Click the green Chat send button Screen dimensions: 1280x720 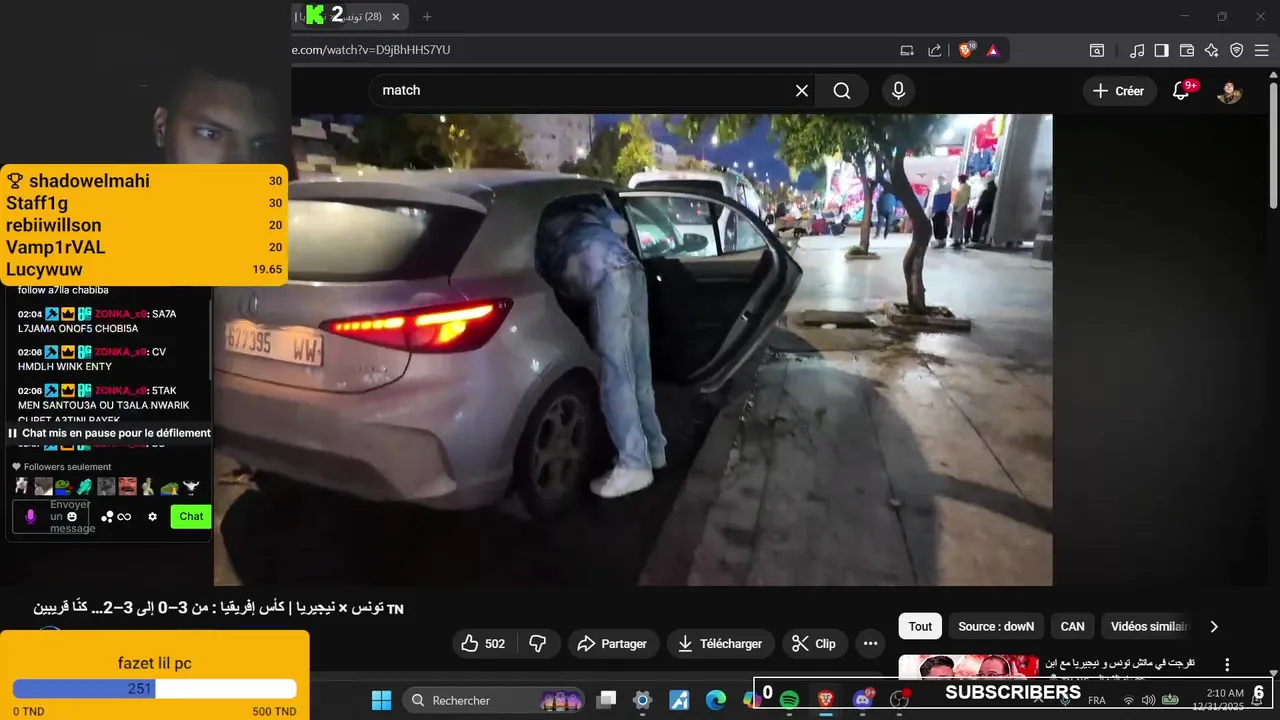(x=191, y=517)
